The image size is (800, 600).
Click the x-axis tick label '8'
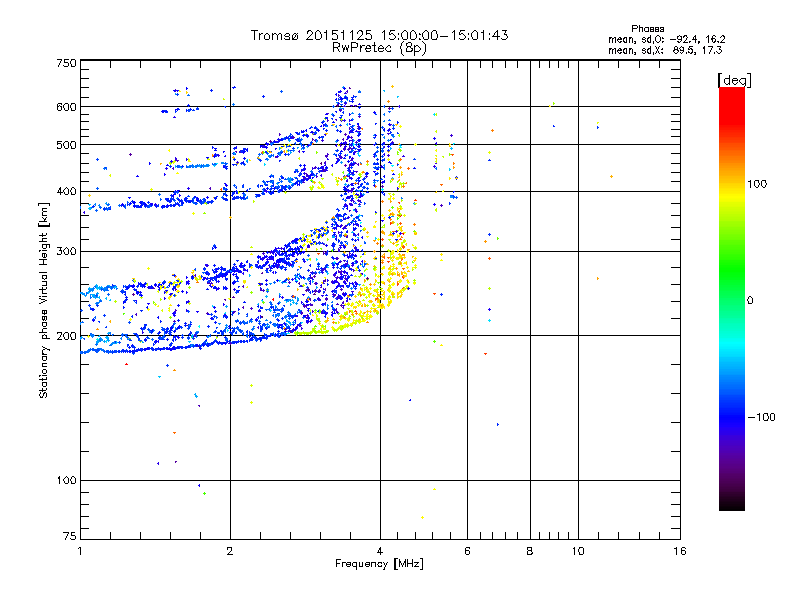click(530, 551)
